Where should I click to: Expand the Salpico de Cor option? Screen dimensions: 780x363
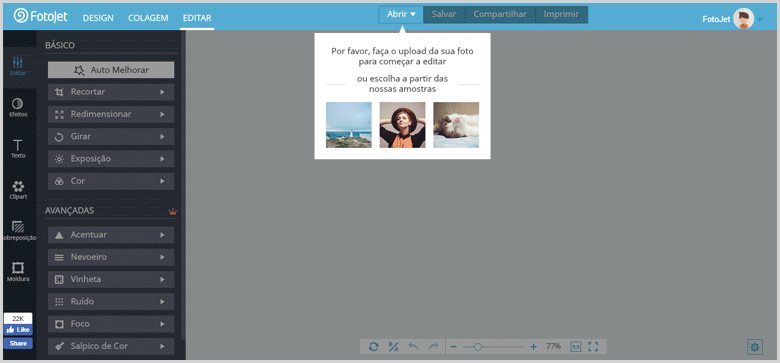point(111,346)
